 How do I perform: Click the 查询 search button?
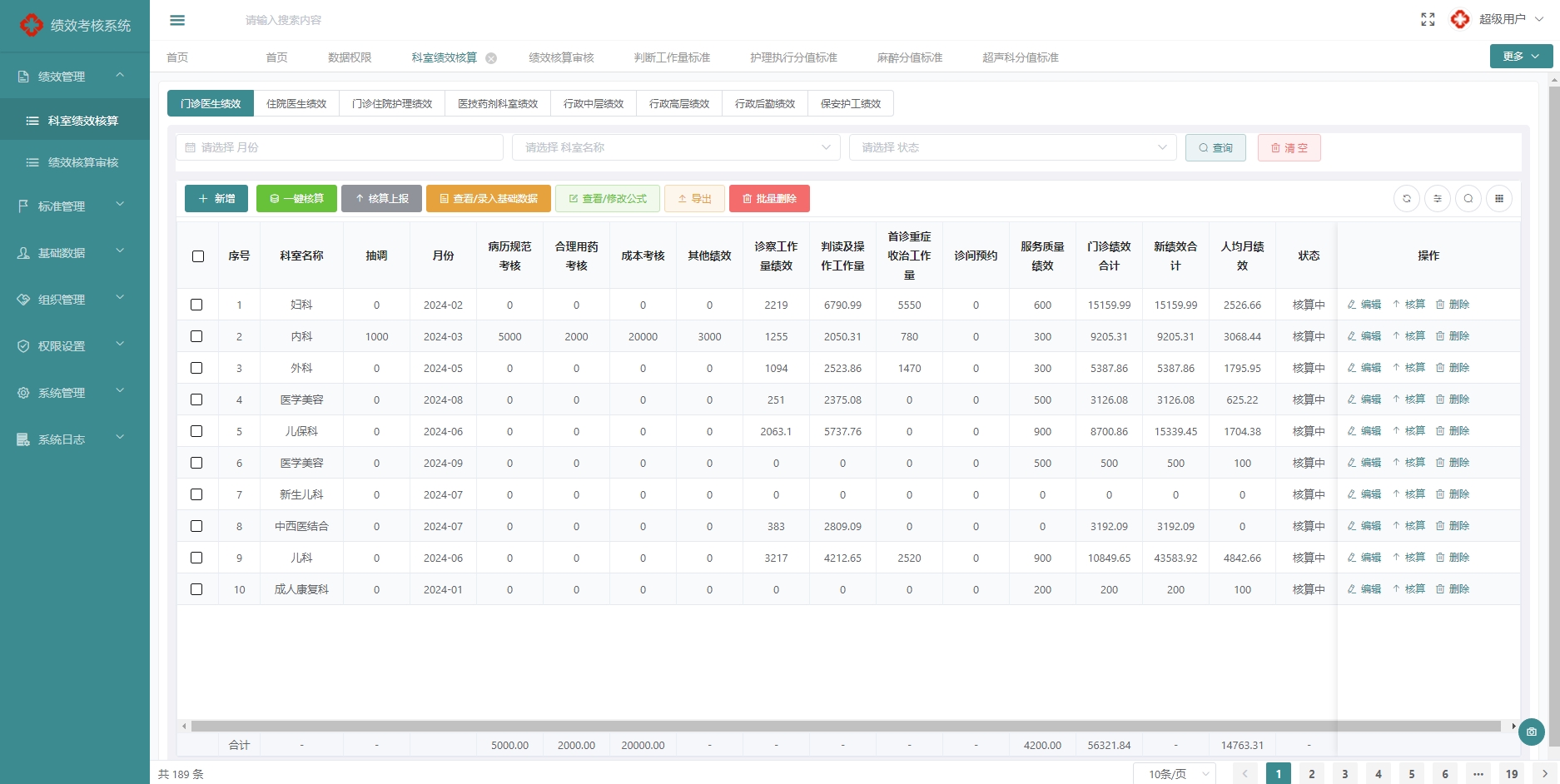[1215, 147]
